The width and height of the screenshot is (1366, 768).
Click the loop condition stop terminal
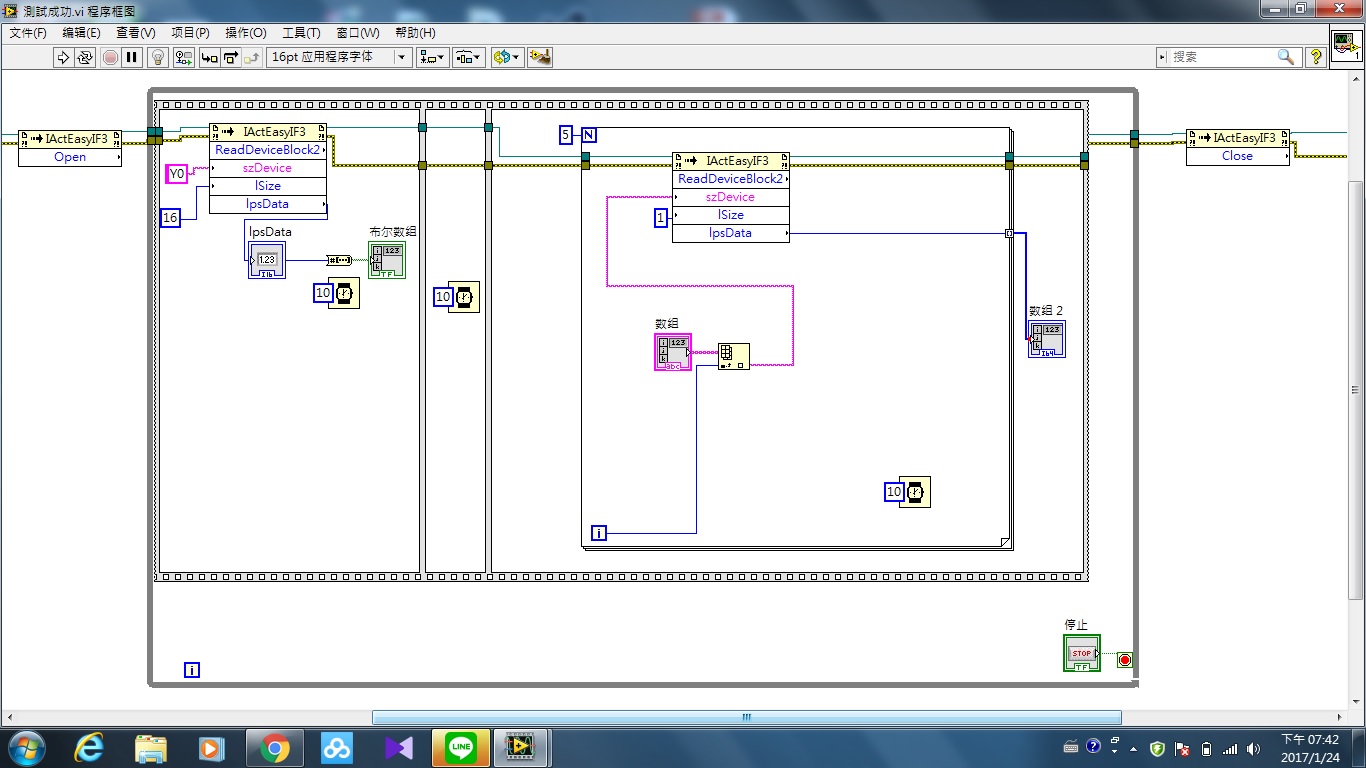(1124, 660)
